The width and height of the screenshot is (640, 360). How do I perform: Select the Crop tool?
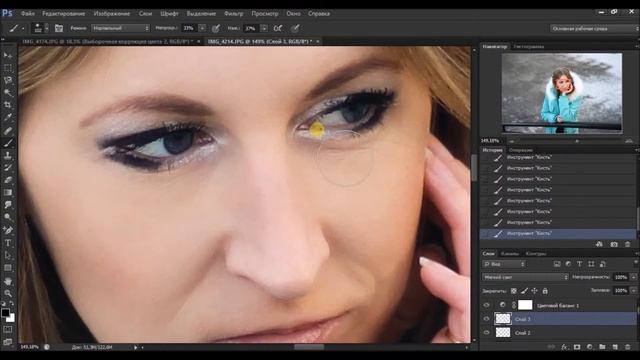click(8, 105)
